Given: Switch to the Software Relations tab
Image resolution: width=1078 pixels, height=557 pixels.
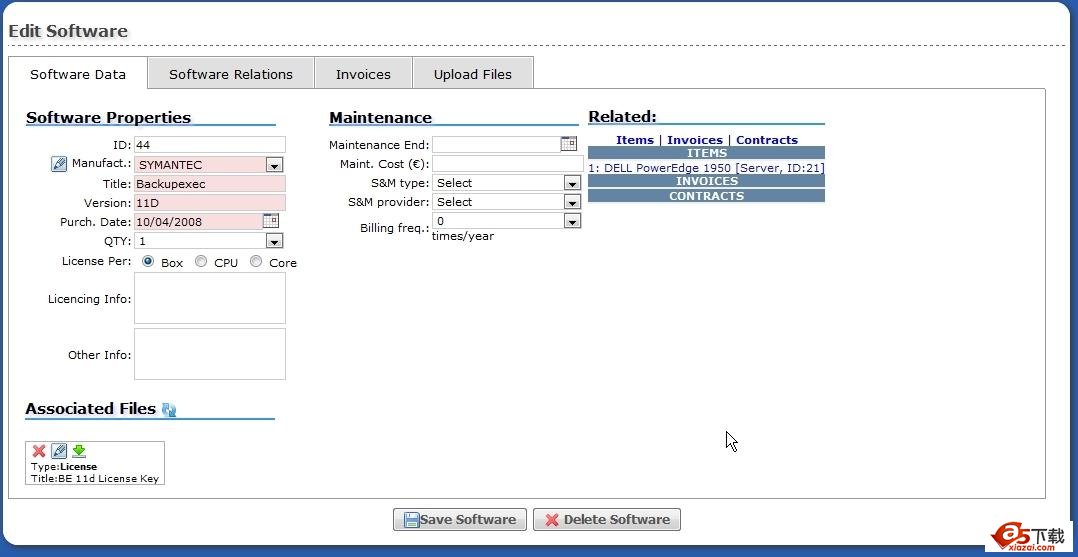Looking at the screenshot, I should pyautogui.click(x=231, y=74).
